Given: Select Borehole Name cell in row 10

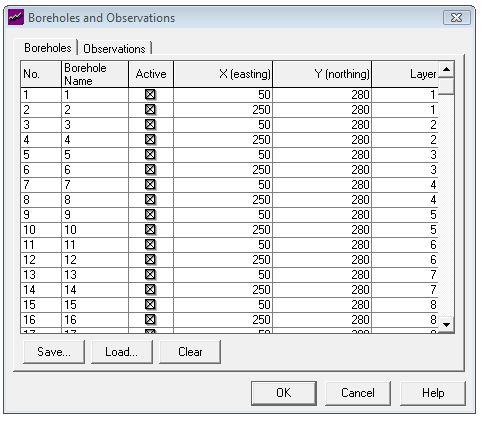Looking at the screenshot, I should pyautogui.click(x=95, y=230).
